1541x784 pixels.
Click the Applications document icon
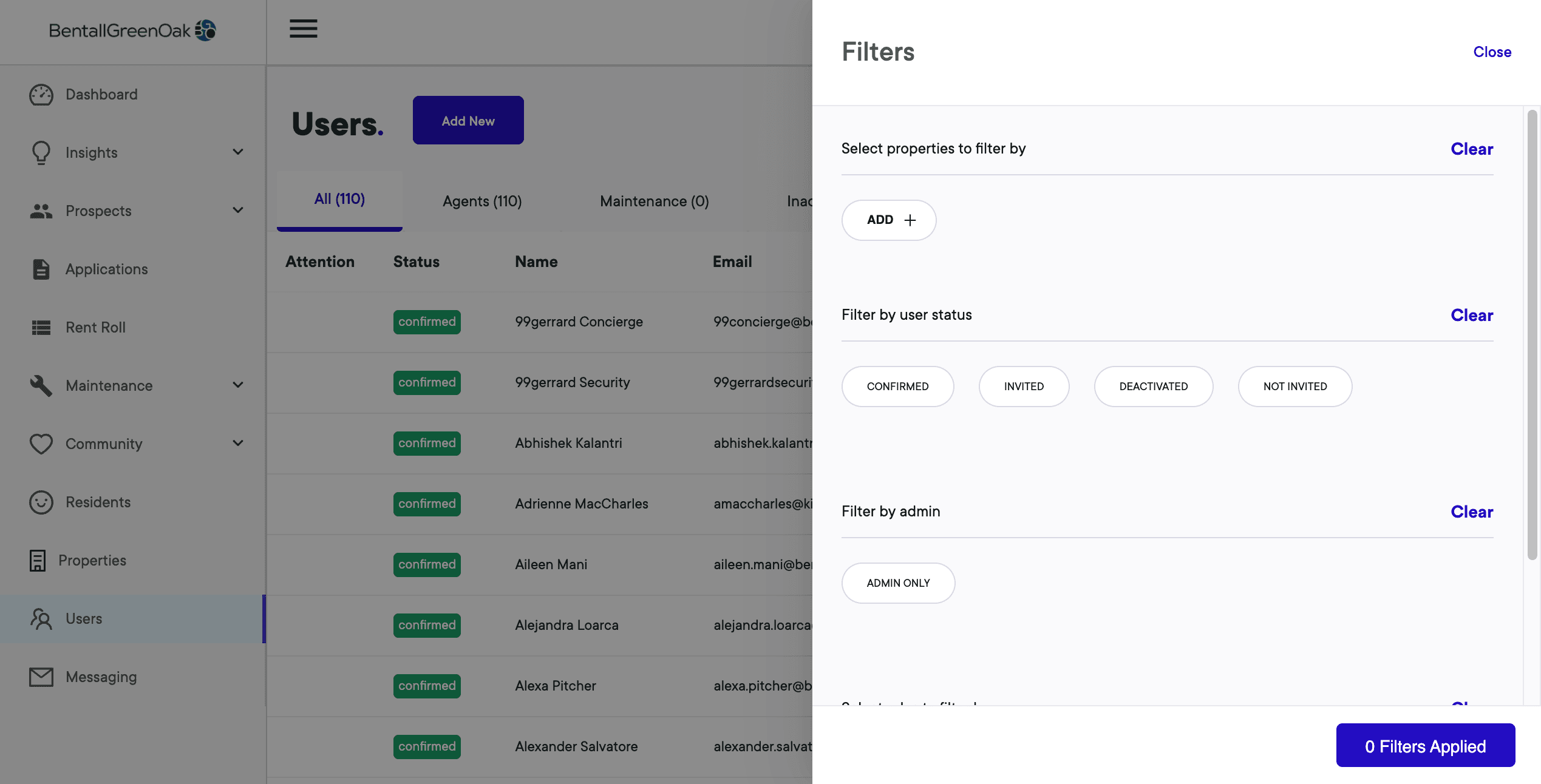click(x=41, y=269)
